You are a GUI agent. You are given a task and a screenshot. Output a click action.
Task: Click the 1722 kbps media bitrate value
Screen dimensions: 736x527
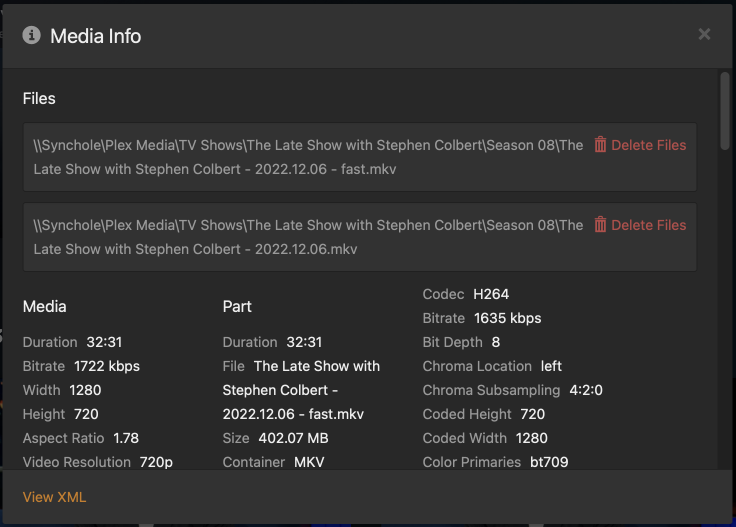(x=107, y=366)
